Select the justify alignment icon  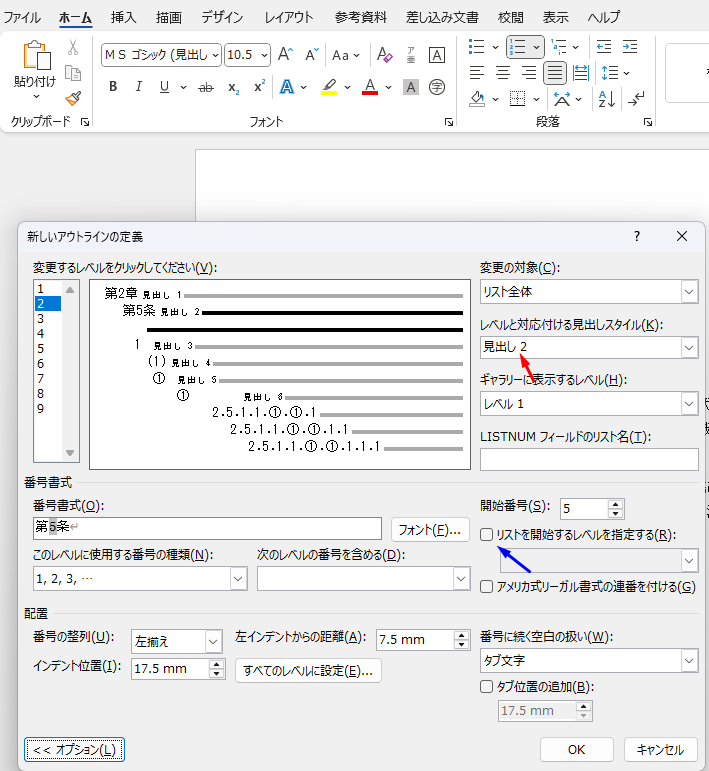pos(555,72)
